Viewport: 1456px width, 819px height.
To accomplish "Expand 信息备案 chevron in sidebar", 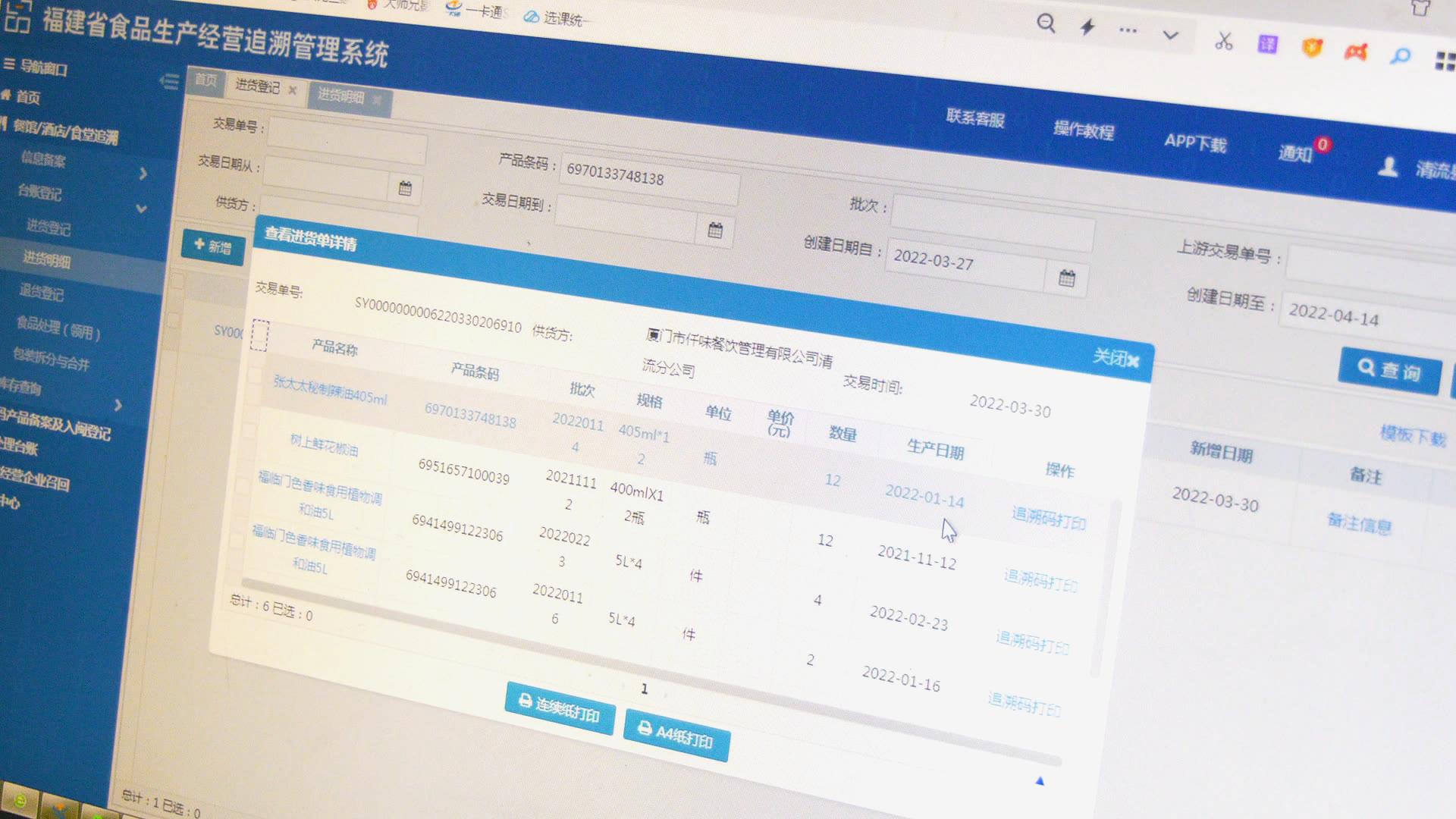I will click(143, 174).
